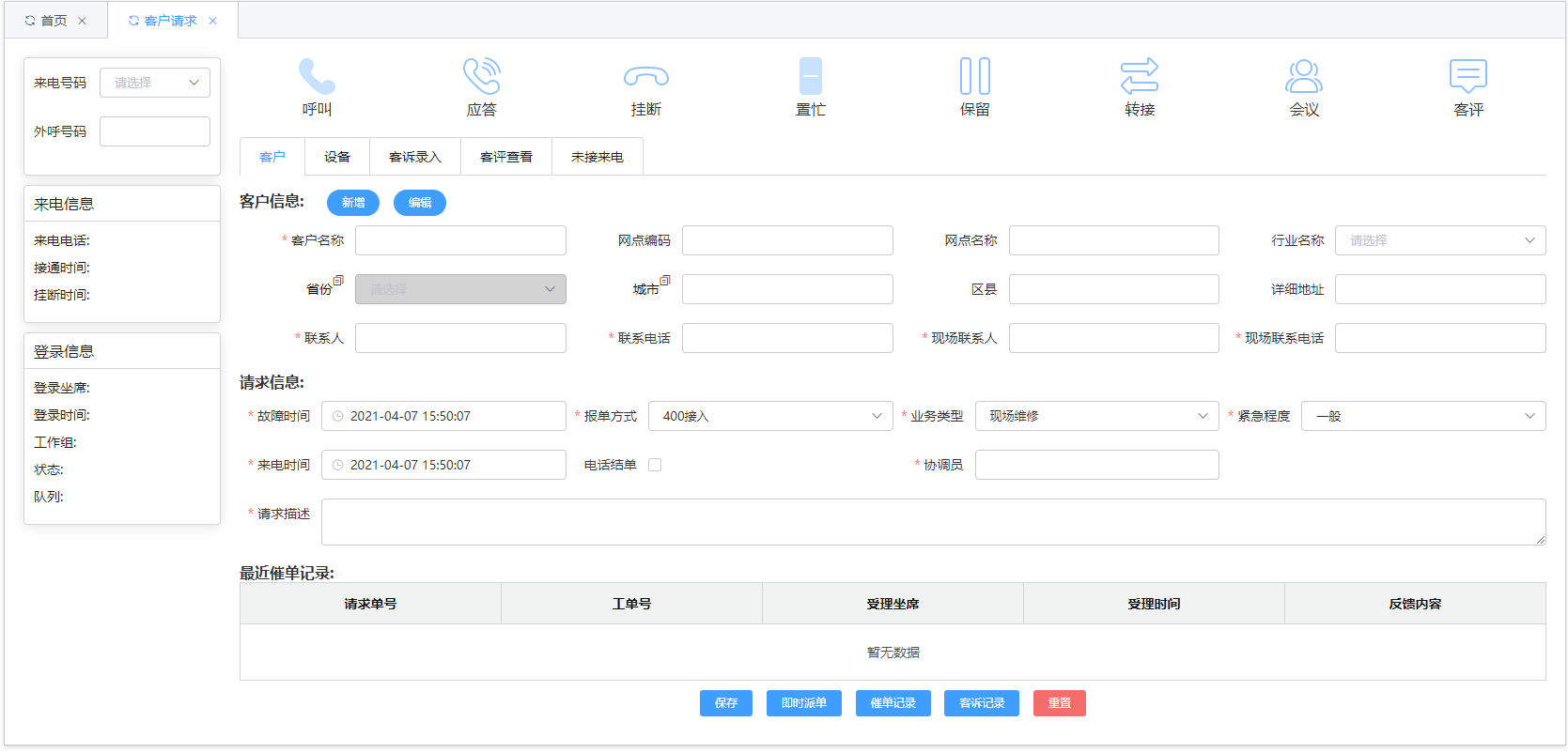This screenshot has width=1568, height=753.
Task: Click the 应答 answer call icon
Action: tap(481, 77)
